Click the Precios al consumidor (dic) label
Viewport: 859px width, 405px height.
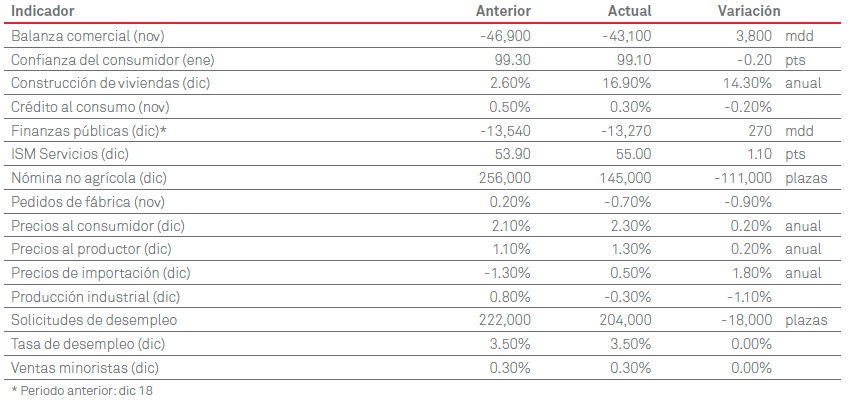point(98,226)
